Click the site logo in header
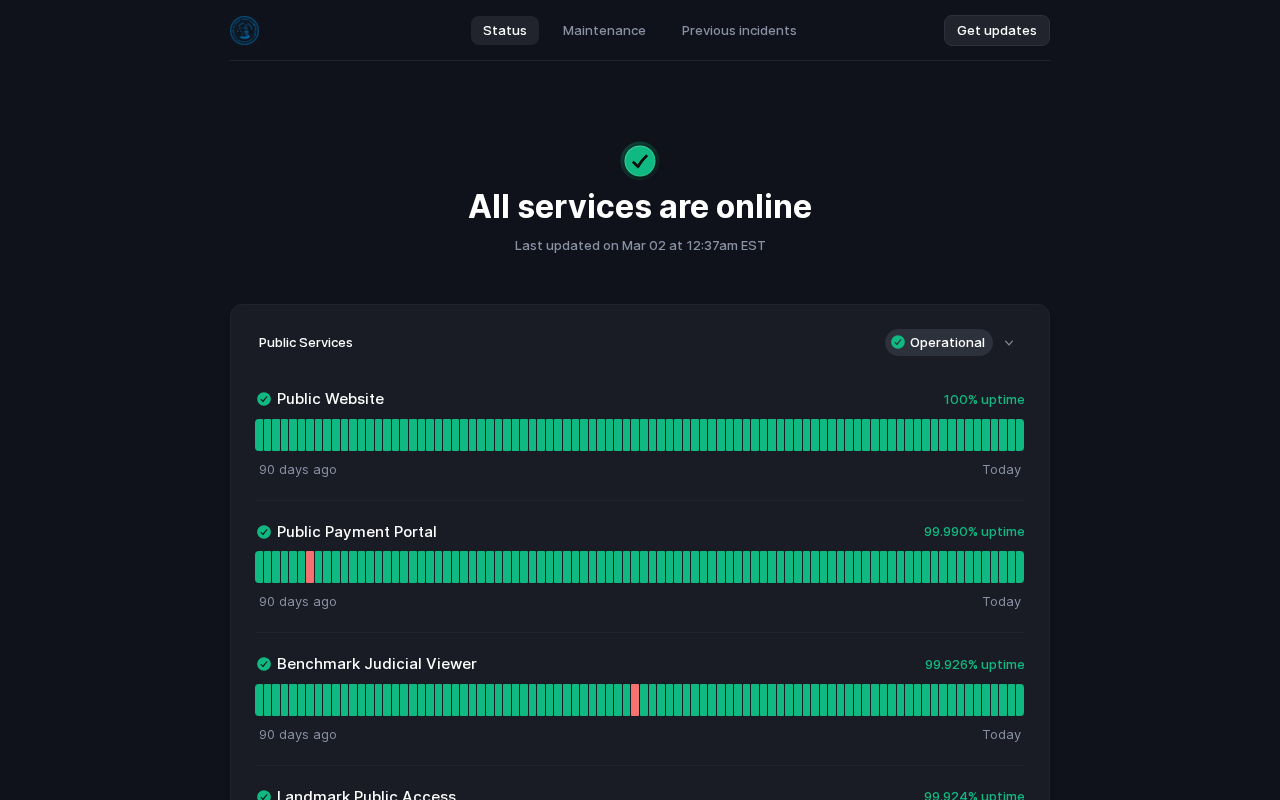Image resolution: width=1280 pixels, height=800 pixels. 244,30
